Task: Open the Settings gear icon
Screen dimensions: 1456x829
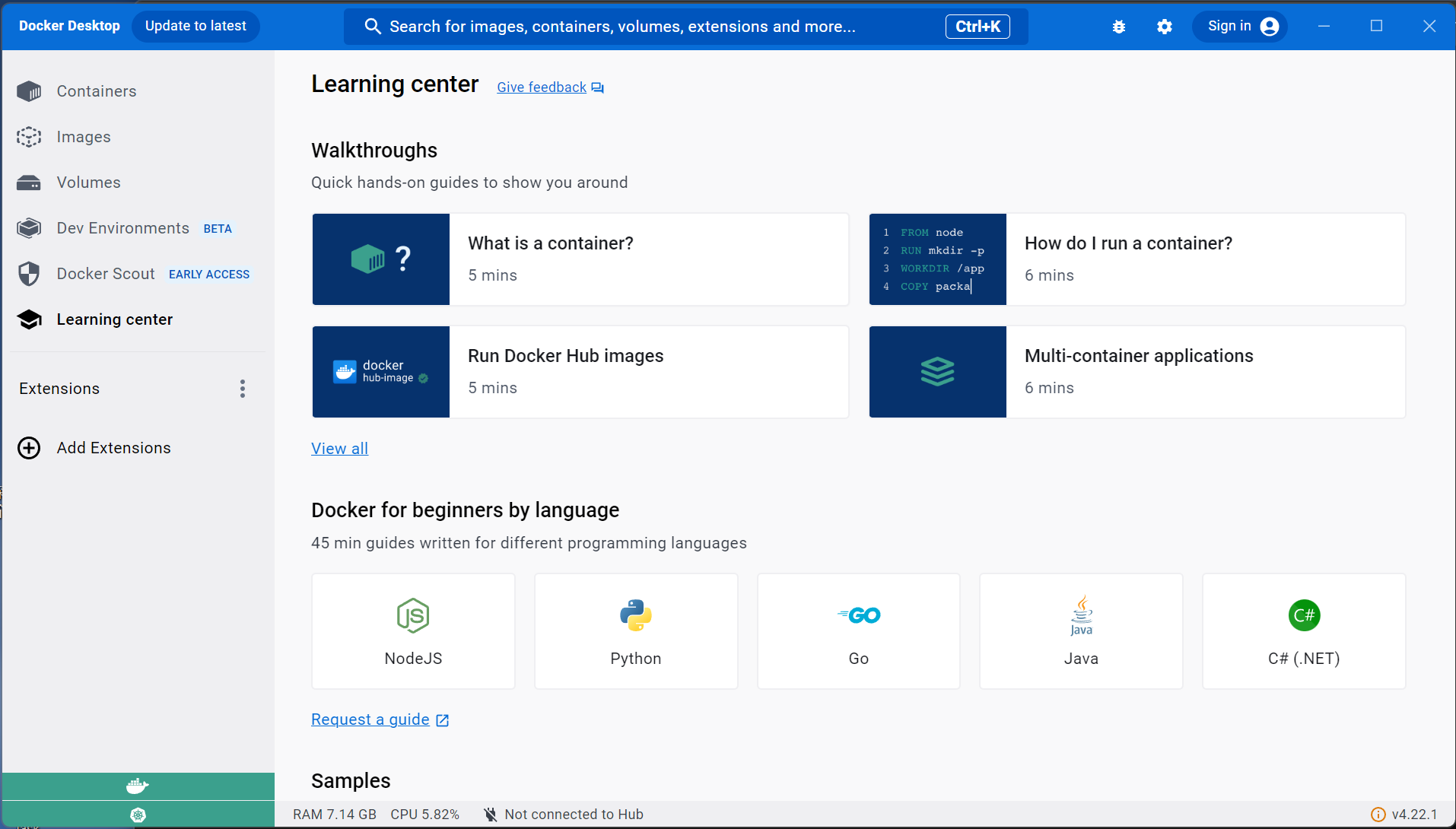Action: [x=1164, y=26]
